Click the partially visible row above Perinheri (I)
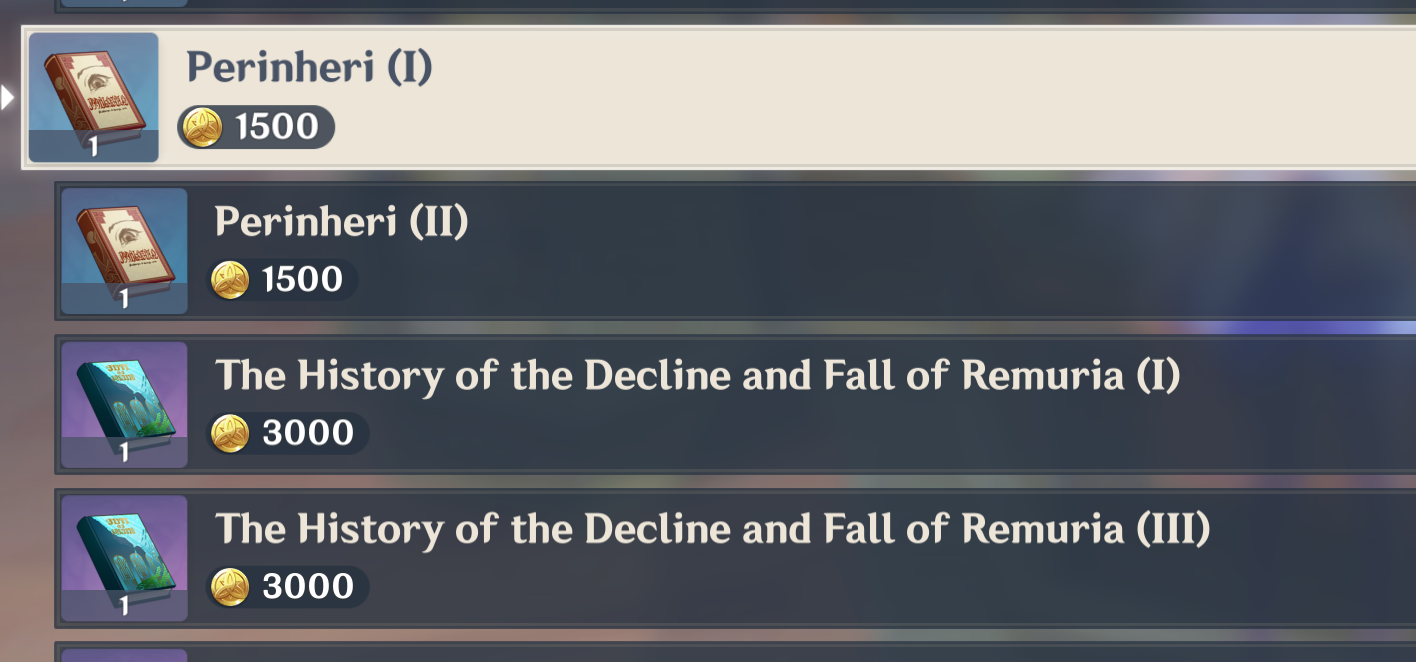Image resolution: width=1416 pixels, height=662 pixels. [700, 4]
